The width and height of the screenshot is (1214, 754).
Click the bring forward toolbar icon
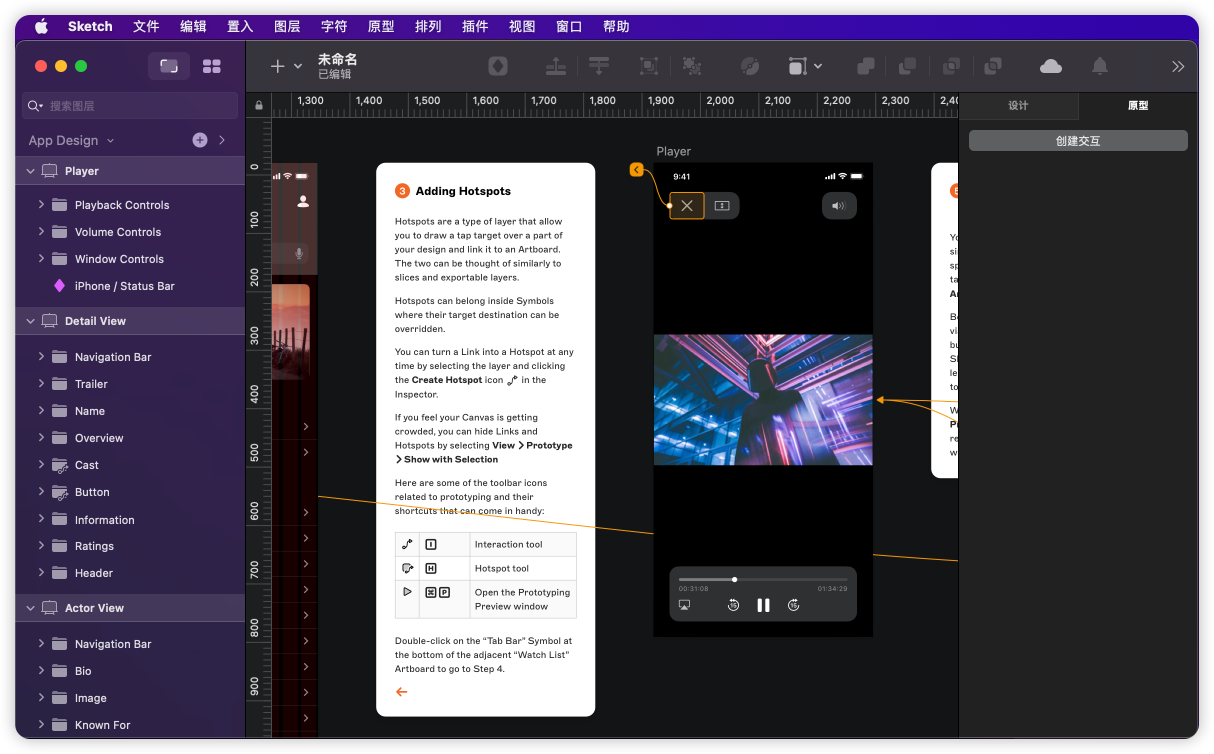tap(555, 66)
